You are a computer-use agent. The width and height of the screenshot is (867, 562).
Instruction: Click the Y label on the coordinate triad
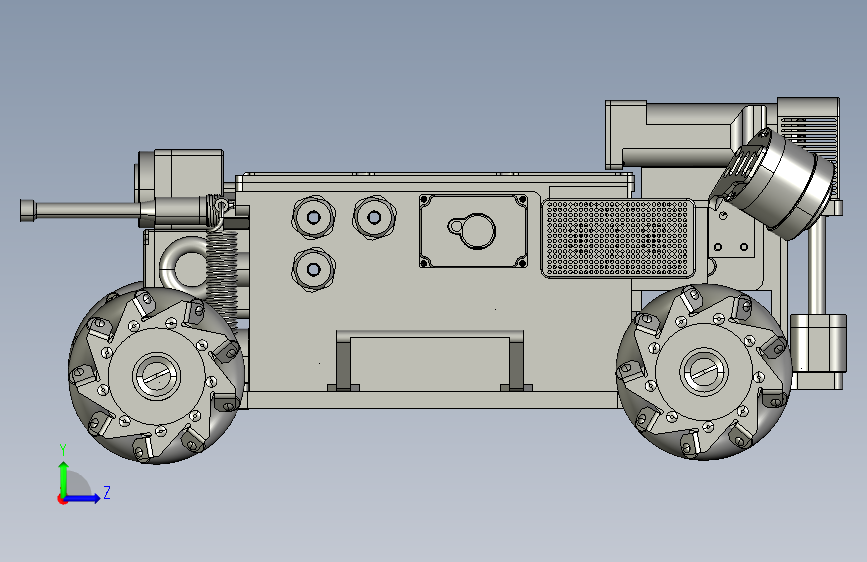click(x=63, y=449)
